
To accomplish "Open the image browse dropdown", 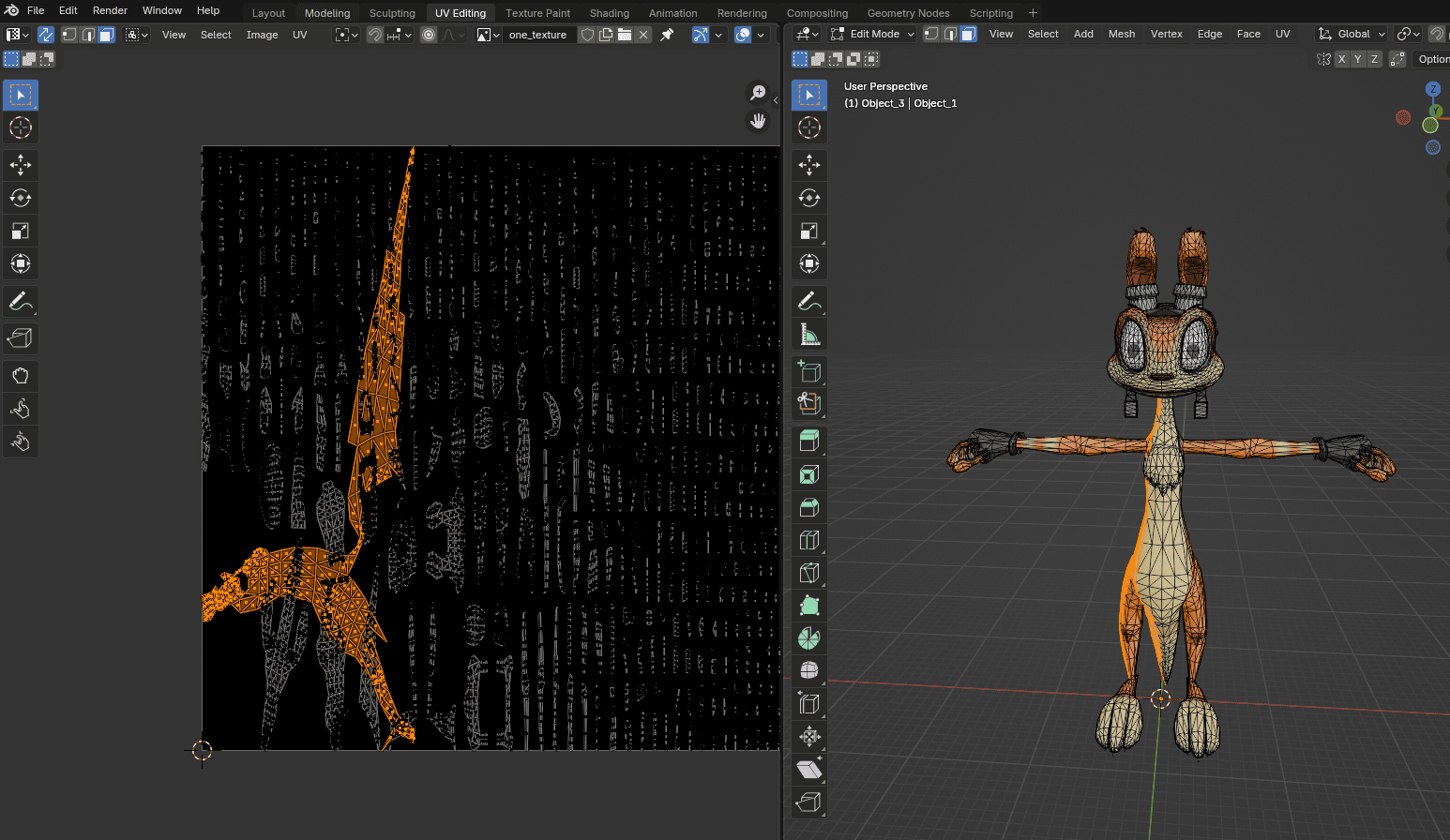I will coord(489,35).
